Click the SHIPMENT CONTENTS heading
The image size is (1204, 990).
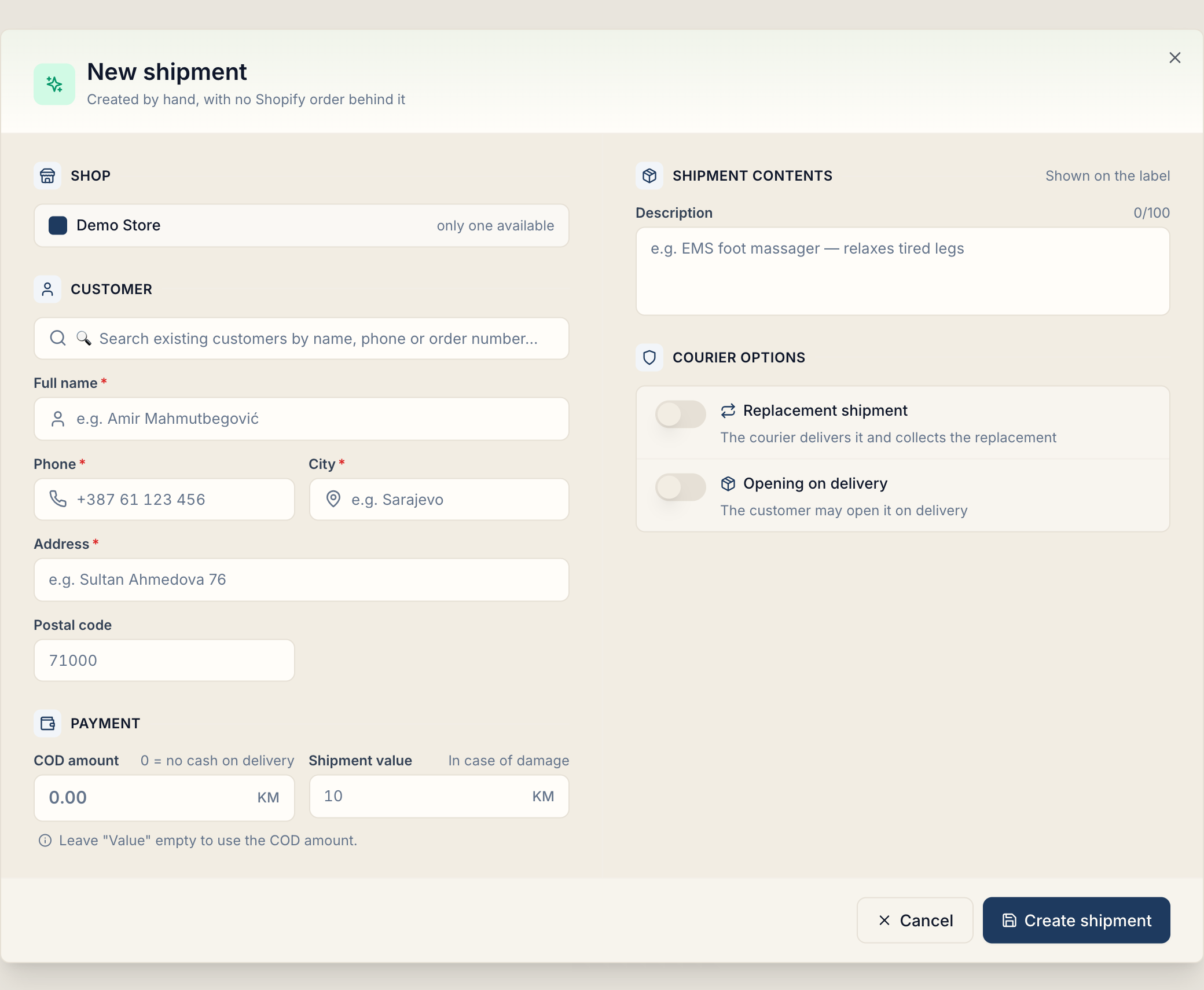click(753, 175)
